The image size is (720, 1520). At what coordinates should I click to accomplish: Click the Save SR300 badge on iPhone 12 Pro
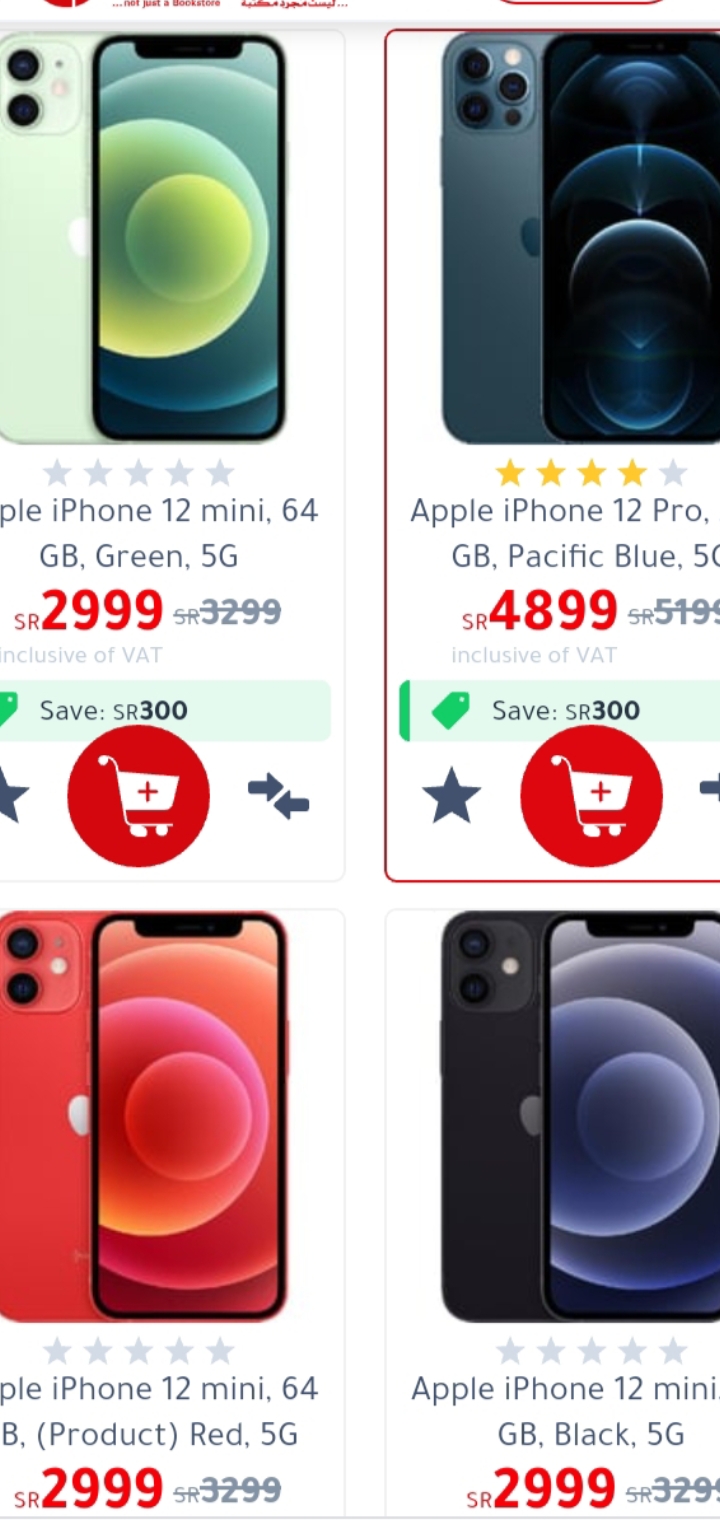coord(560,711)
